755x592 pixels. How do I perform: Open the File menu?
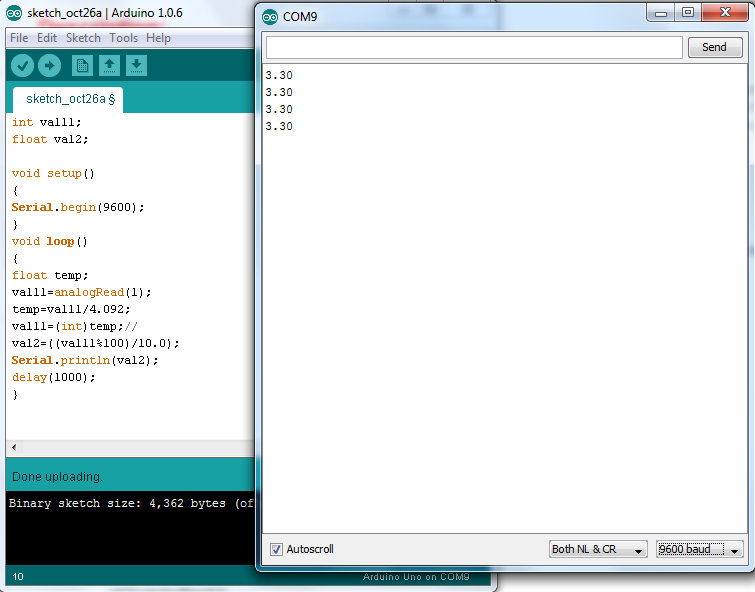pyautogui.click(x=19, y=38)
